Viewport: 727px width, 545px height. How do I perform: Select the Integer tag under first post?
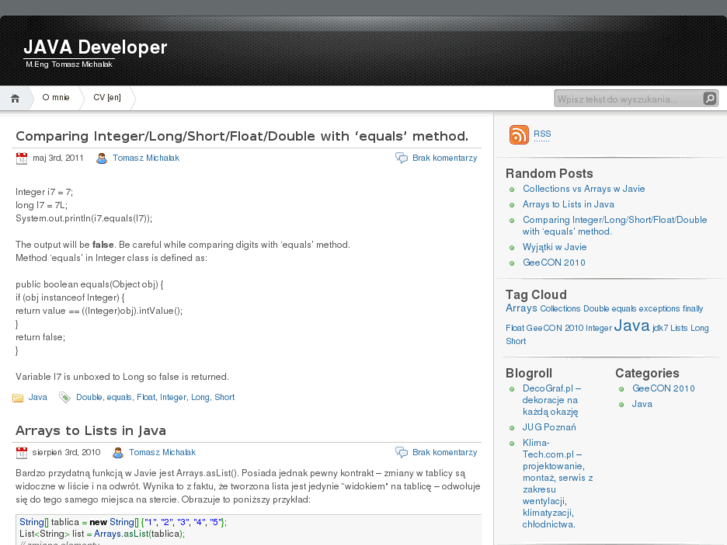[173, 398]
